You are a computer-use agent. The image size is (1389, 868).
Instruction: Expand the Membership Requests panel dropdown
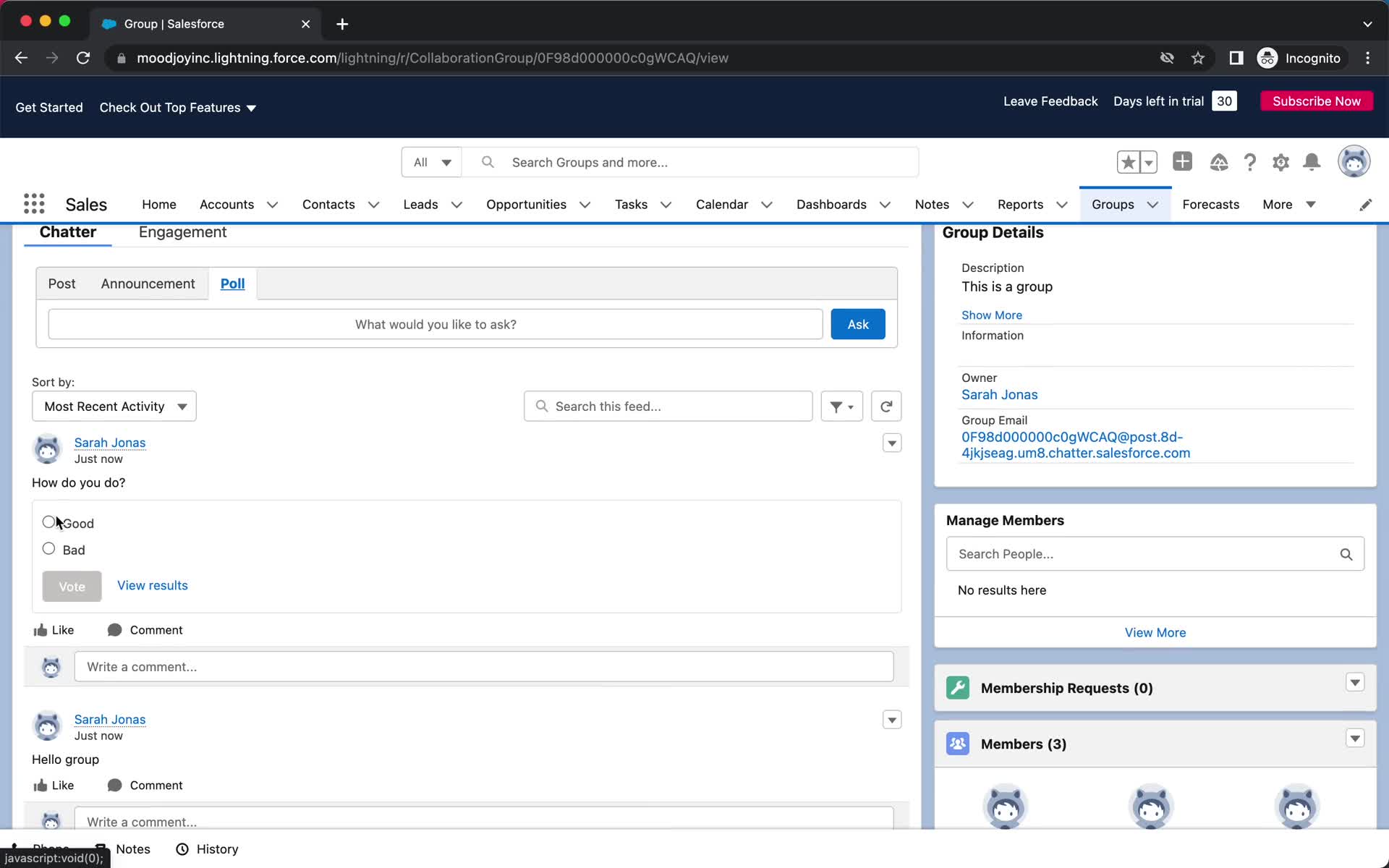point(1355,682)
